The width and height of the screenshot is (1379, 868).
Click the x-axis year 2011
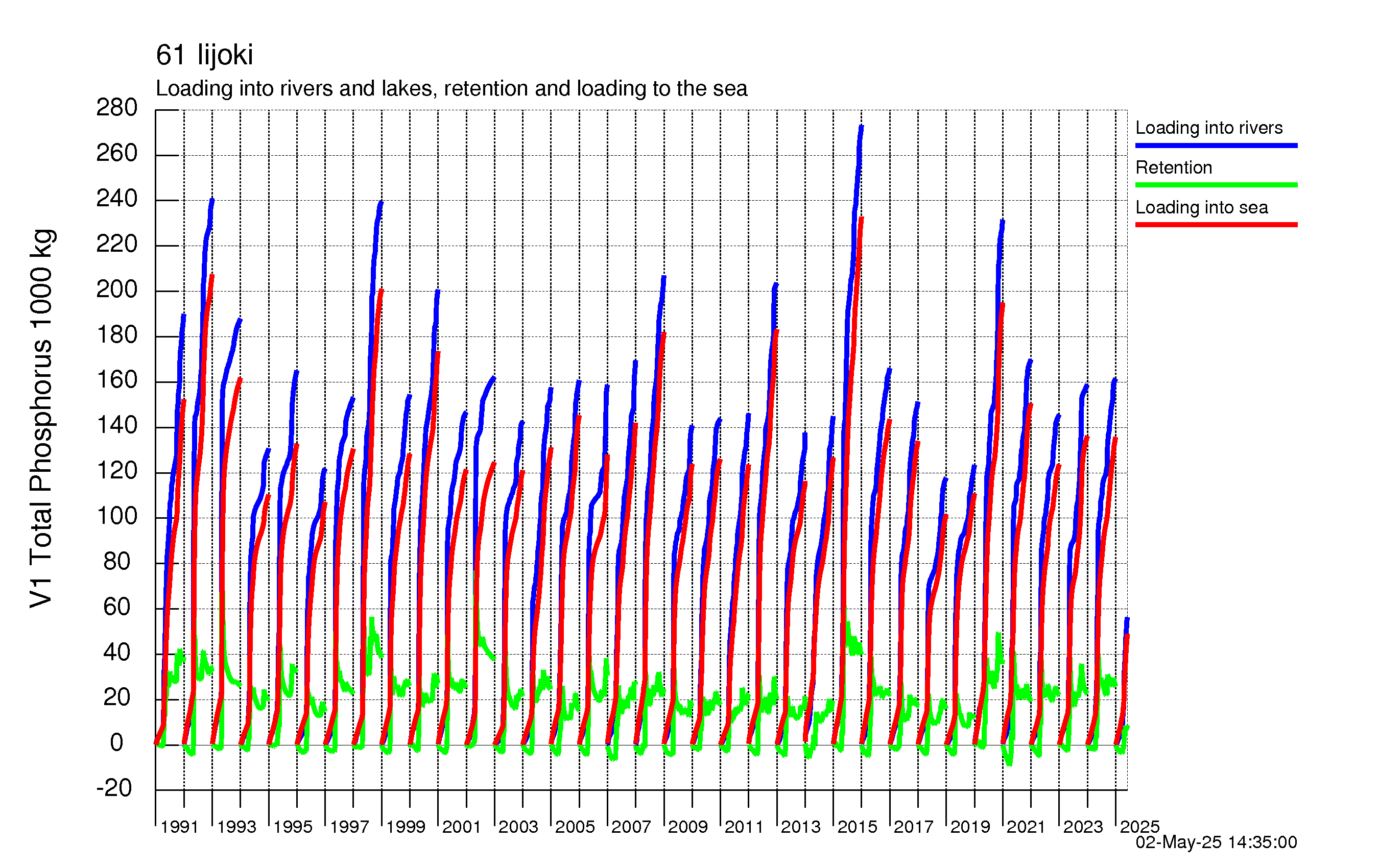pos(744,827)
